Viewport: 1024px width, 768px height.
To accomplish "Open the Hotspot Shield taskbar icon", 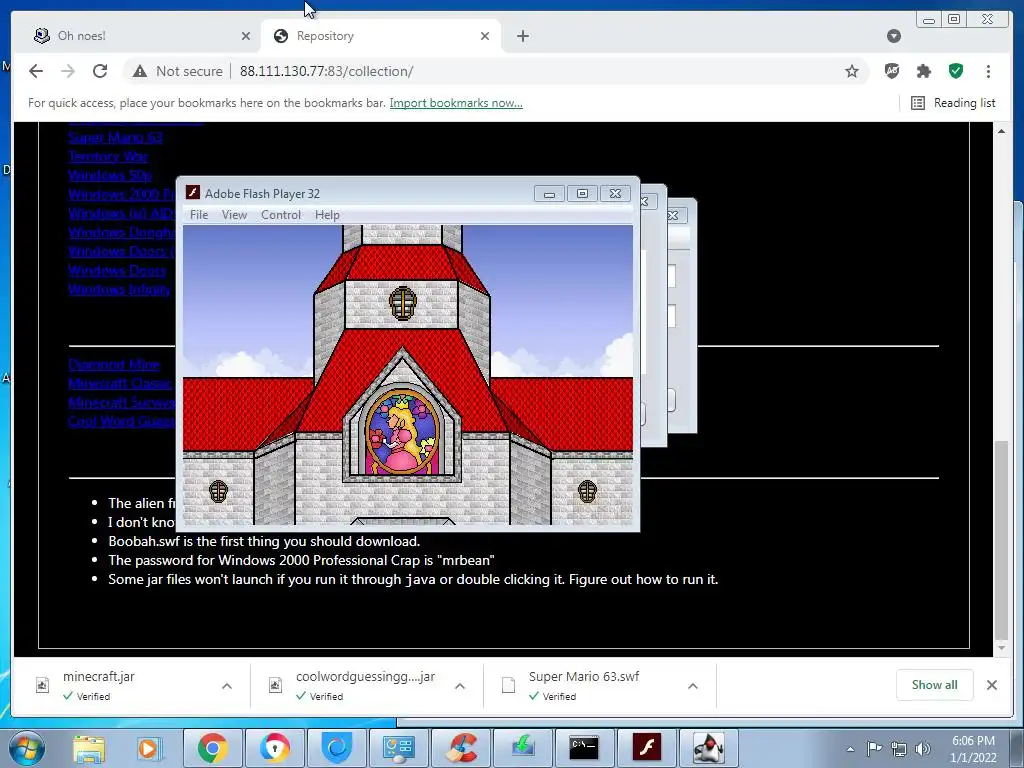I will click(x=337, y=748).
